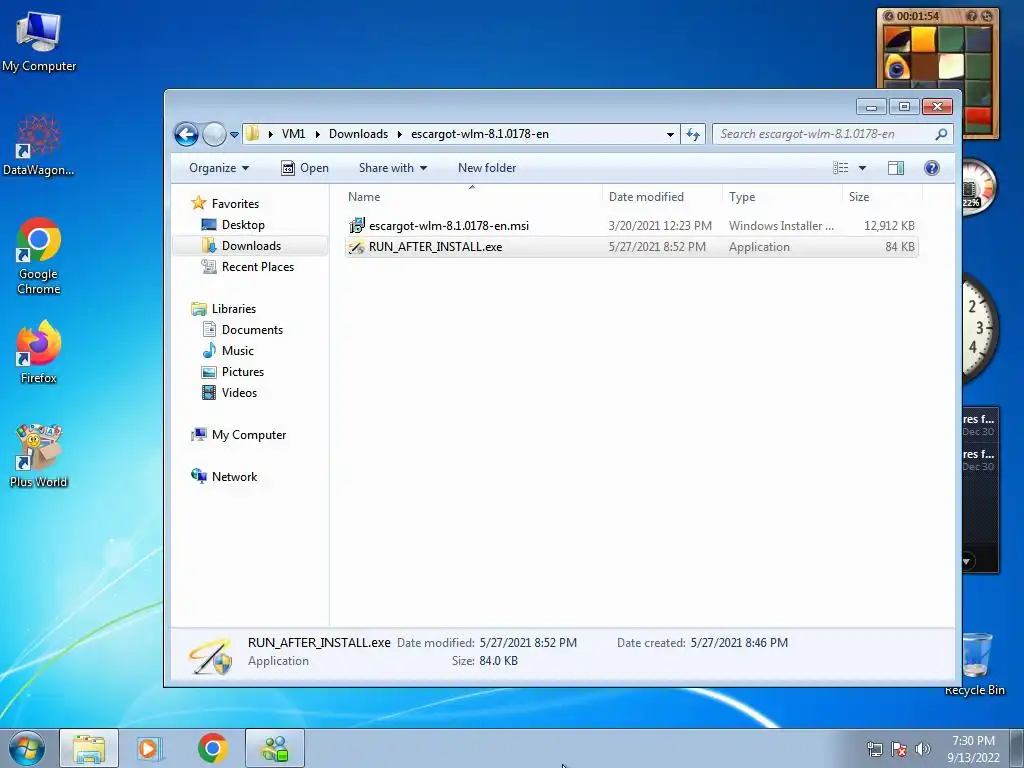Open the Windows Start orb
The width and height of the screenshot is (1024, 768).
tap(27, 748)
